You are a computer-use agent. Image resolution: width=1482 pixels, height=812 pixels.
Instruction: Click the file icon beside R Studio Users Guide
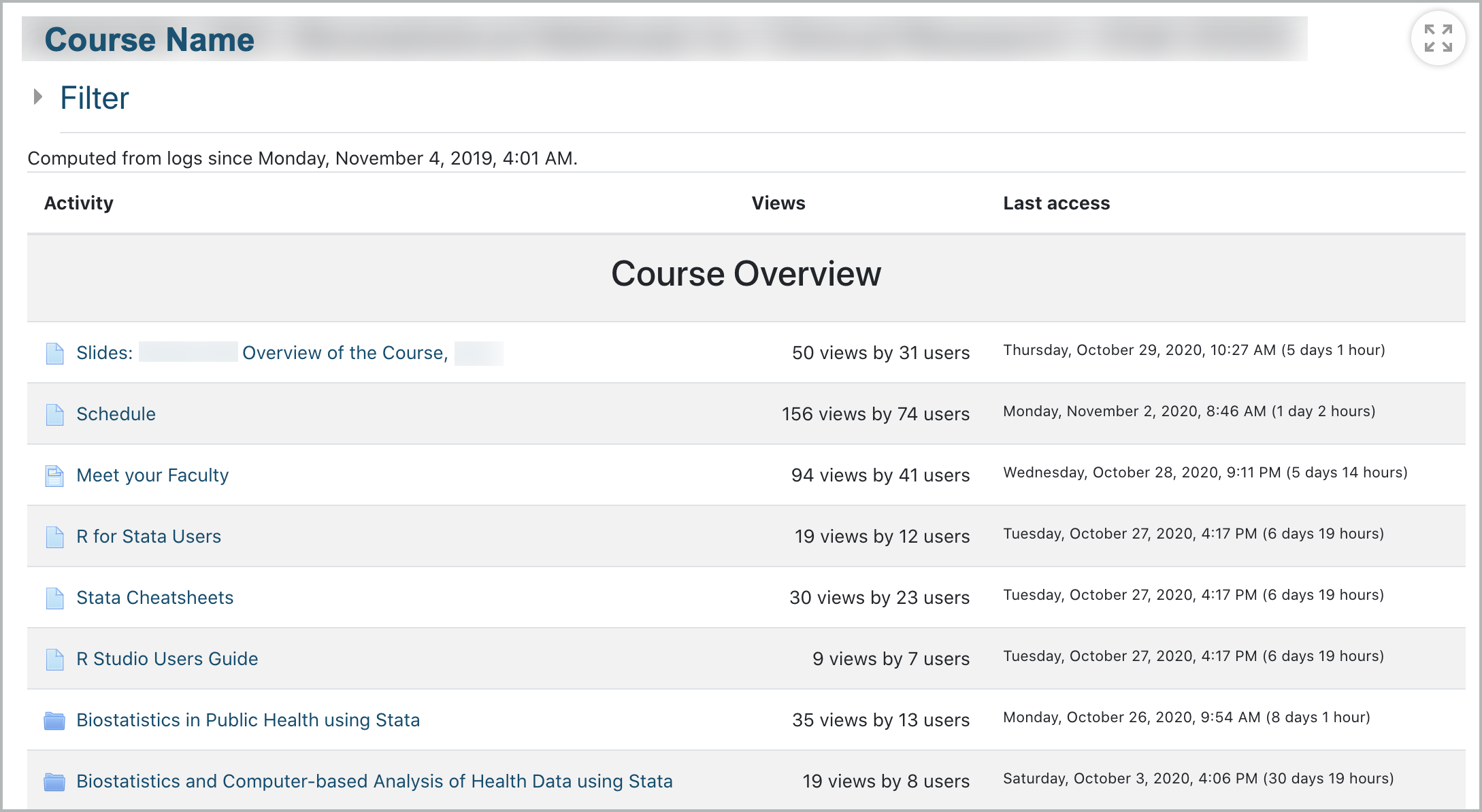(54, 659)
